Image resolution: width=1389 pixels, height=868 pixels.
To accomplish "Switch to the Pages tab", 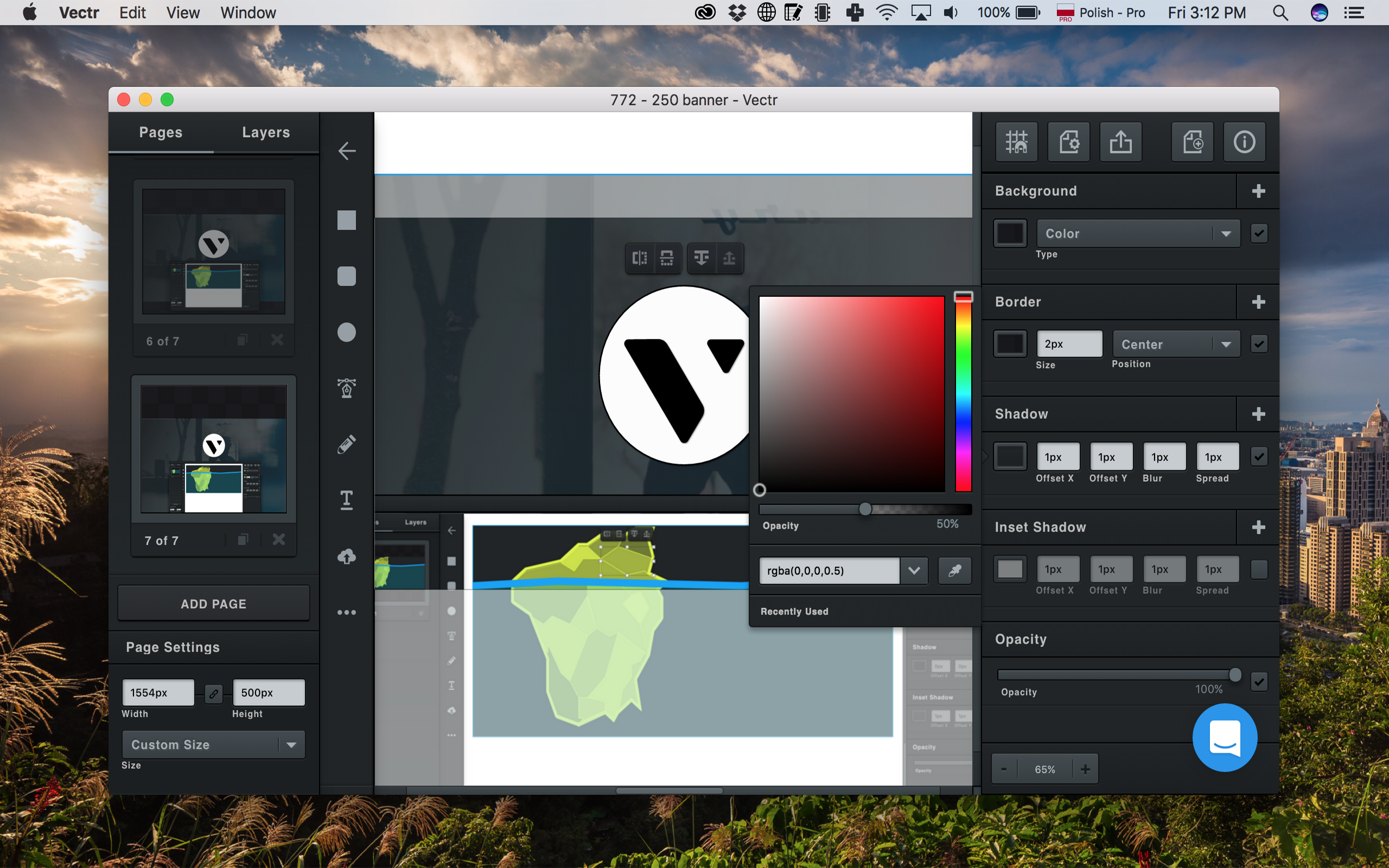I will coord(160,131).
